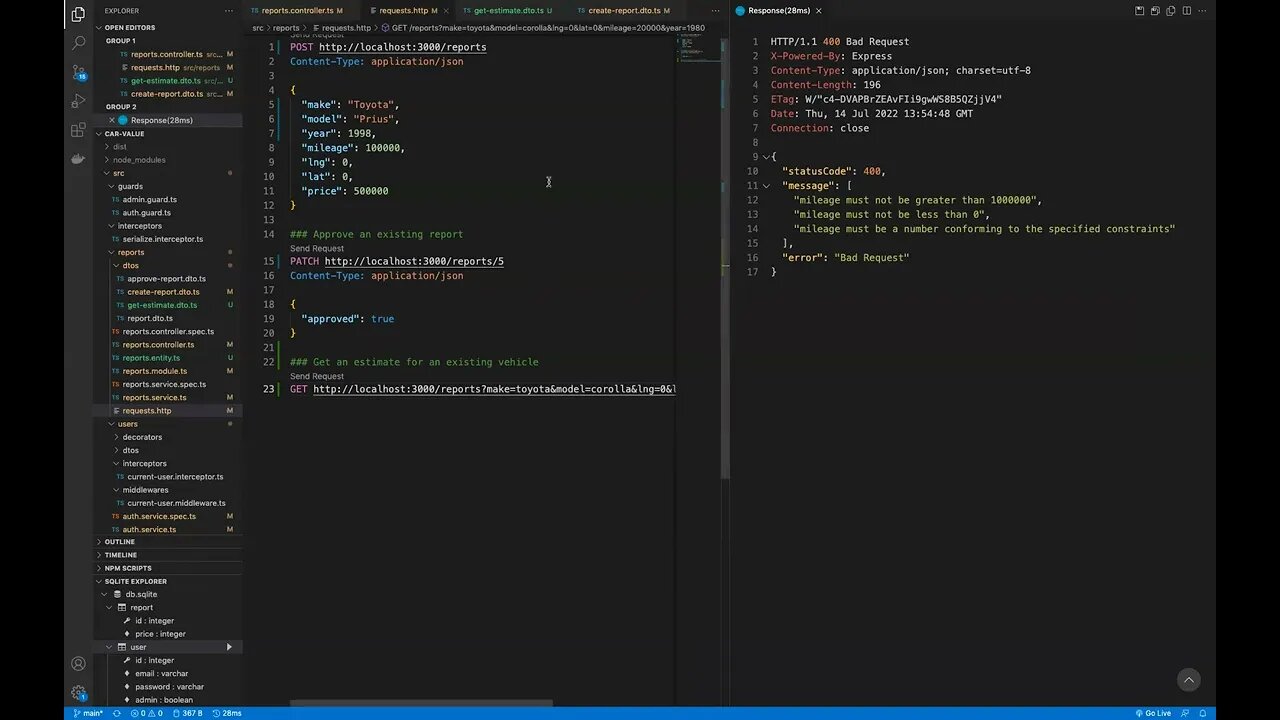Image resolution: width=1280 pixels, height=720 pixels.
Task: Open more actions ellipsis in left editor group
Action: tap(715, 11)
